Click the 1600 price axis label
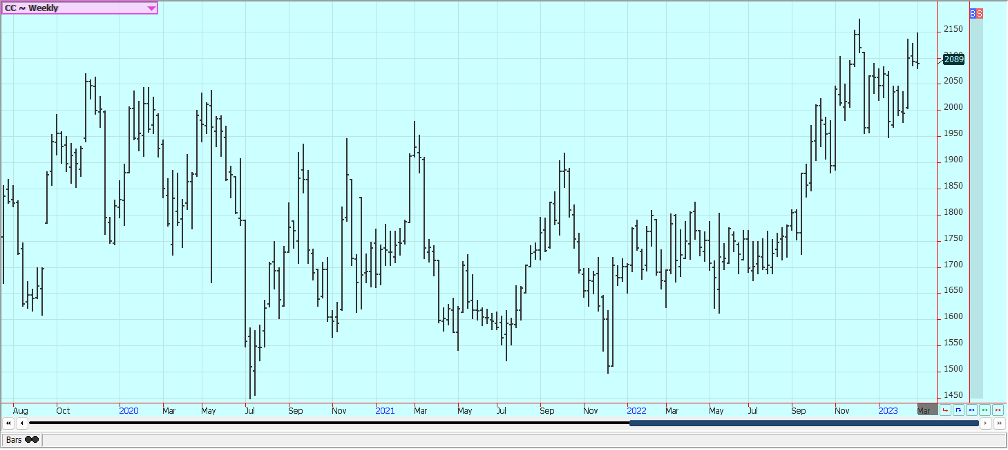 click(x=953, y=317)
